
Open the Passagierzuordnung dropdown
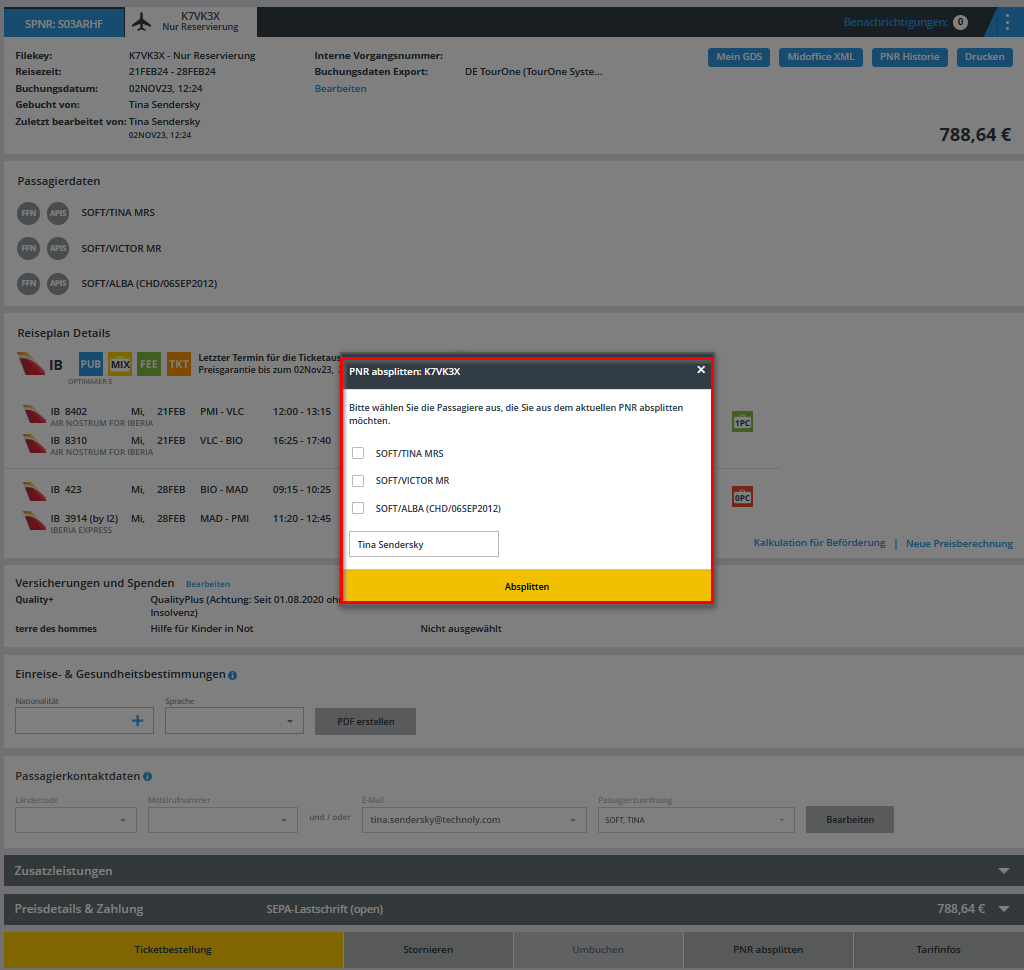click(696, 820)
